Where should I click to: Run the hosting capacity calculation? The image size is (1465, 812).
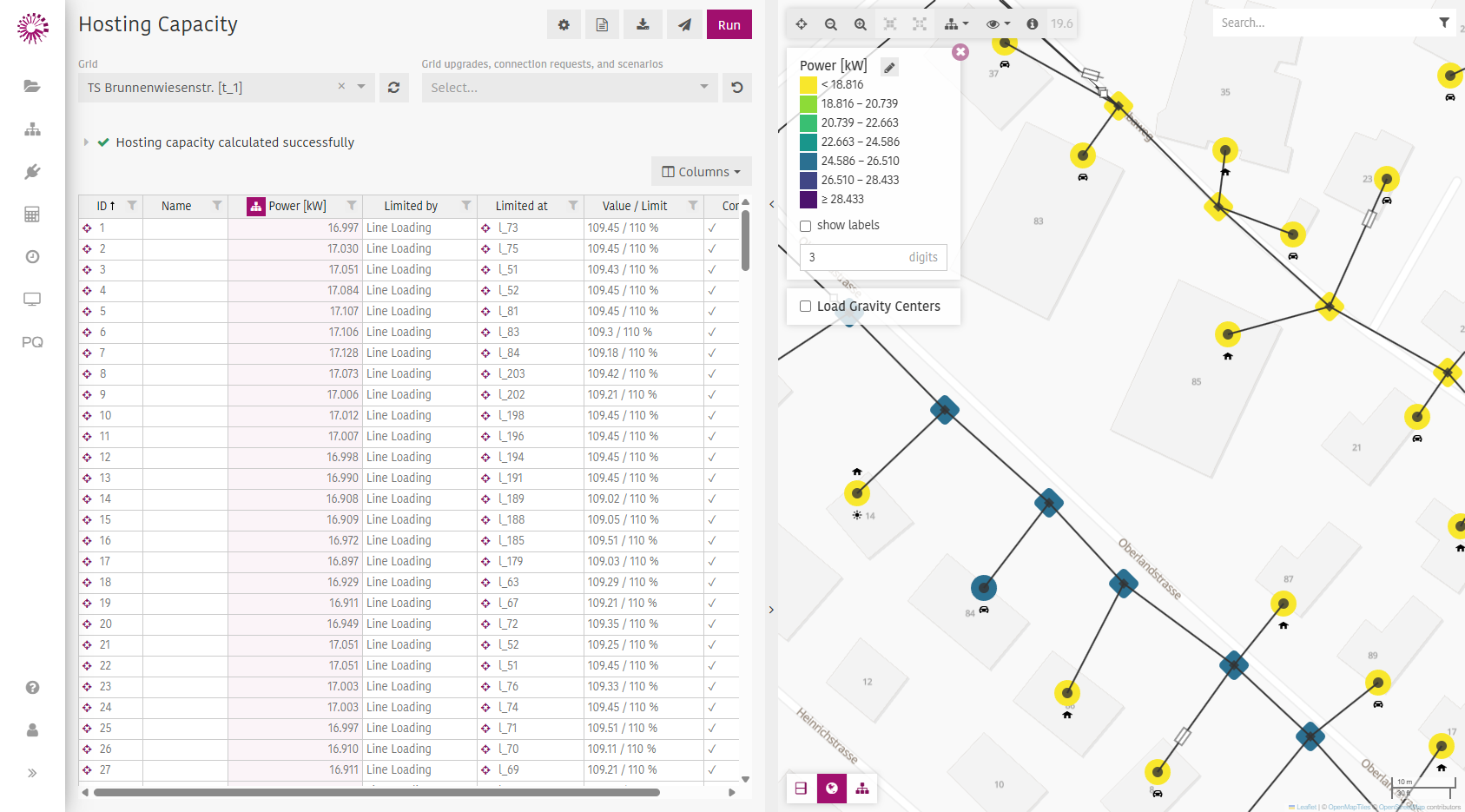pyautogui.click(x=729, y=25)
